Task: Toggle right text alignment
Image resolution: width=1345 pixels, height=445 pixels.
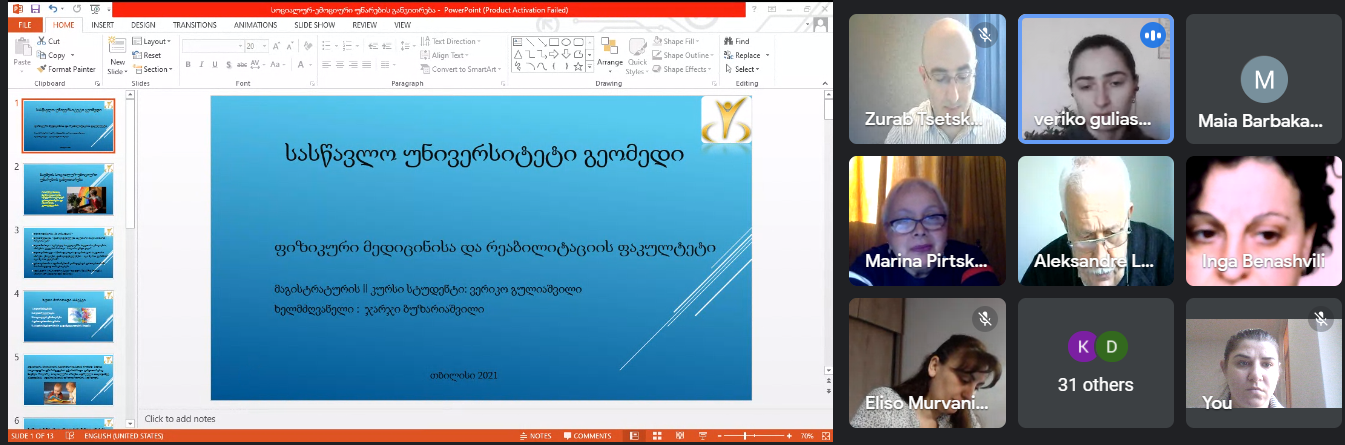Action: pos(353,65)
